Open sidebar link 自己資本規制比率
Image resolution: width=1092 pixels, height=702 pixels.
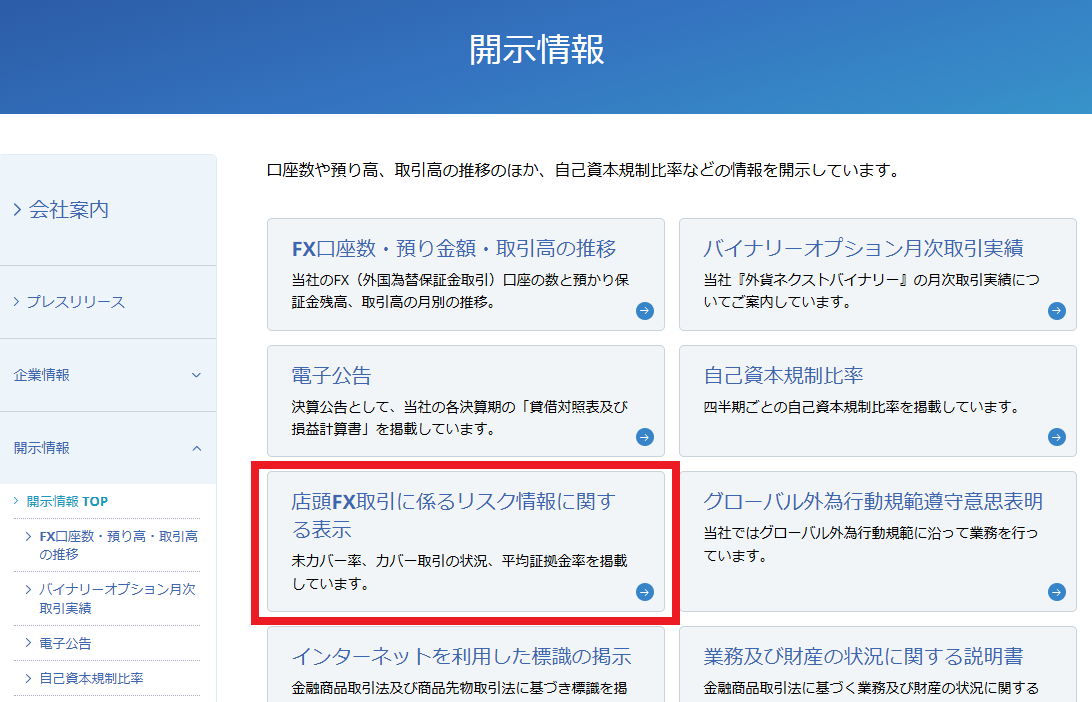(91, 678)
